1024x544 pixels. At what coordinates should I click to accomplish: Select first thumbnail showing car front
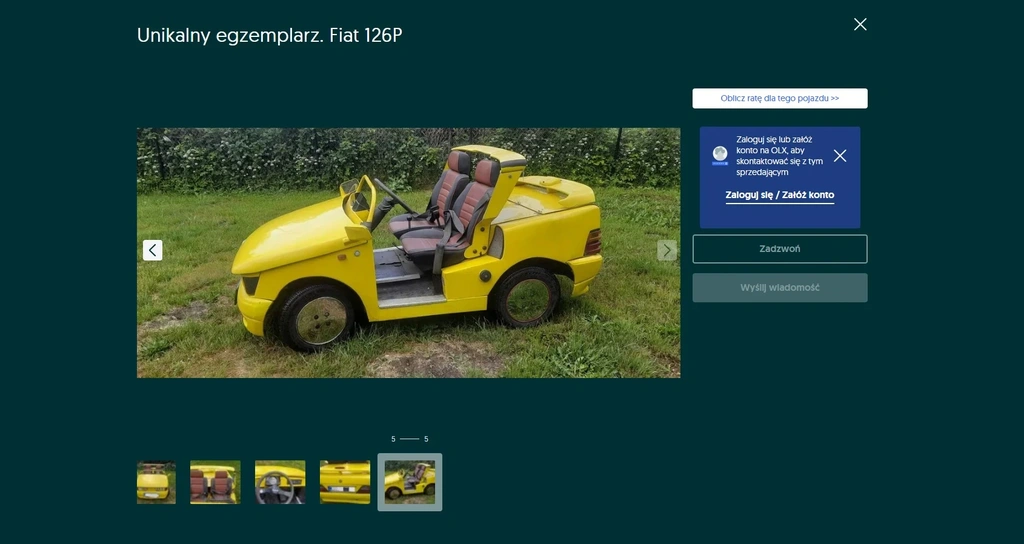tap(156, 482)
